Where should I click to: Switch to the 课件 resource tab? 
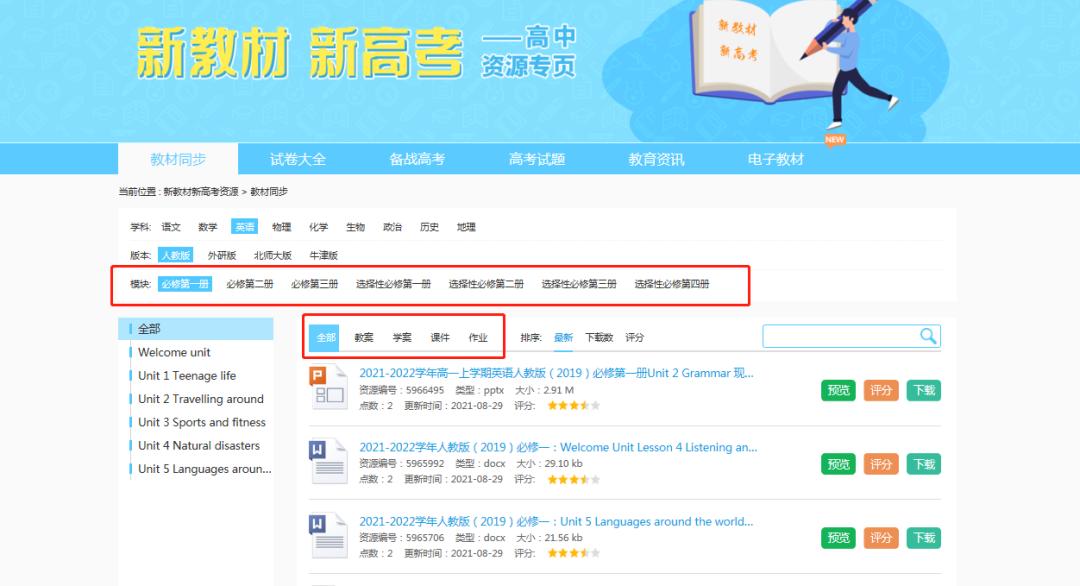(442, 336)
